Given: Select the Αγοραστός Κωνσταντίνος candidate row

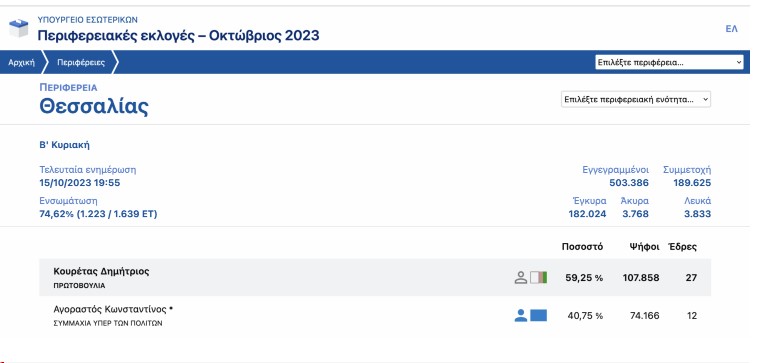Looking at the screenshot, I should [x=375, y=315].
